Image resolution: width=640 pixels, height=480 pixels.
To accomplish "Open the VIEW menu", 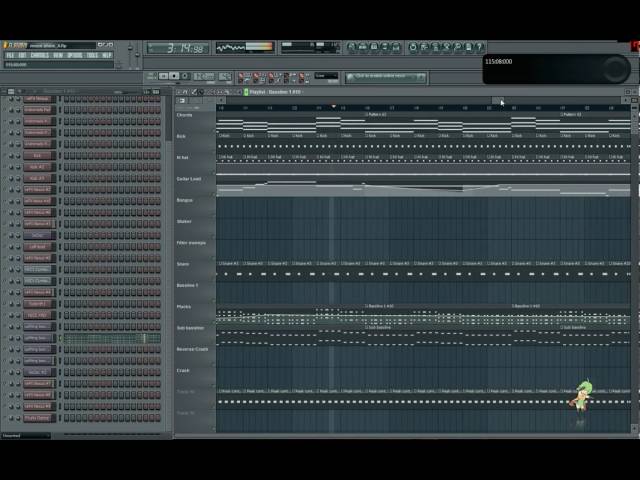I will pyautogui.click(x=58, y=55).
